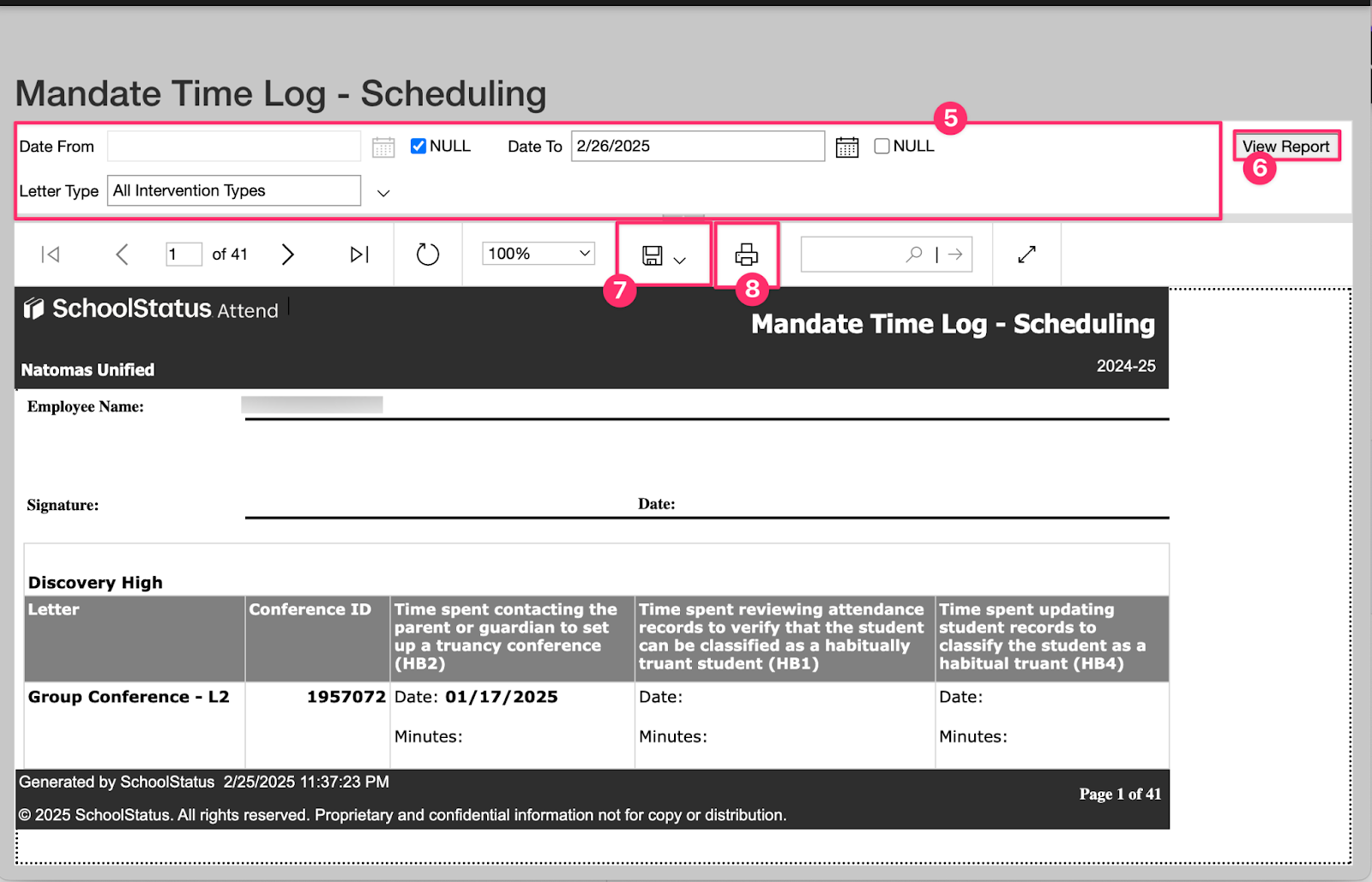Open Date To calendar picker
Viewport: 1372px width, 882px height.
point(847,147)
